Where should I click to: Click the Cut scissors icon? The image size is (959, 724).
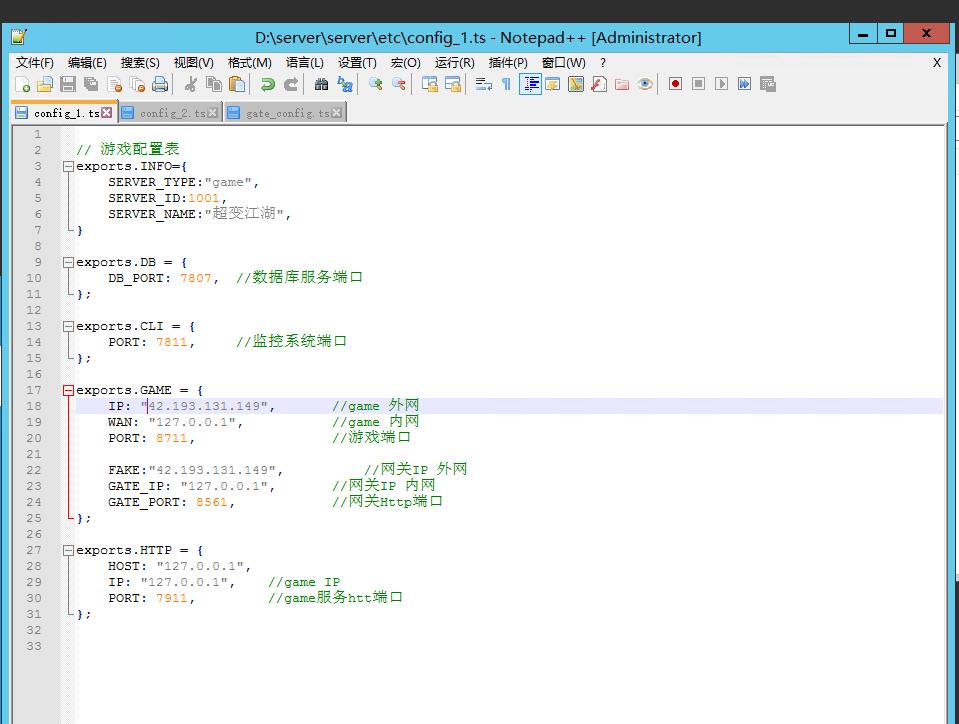(190, 85)
